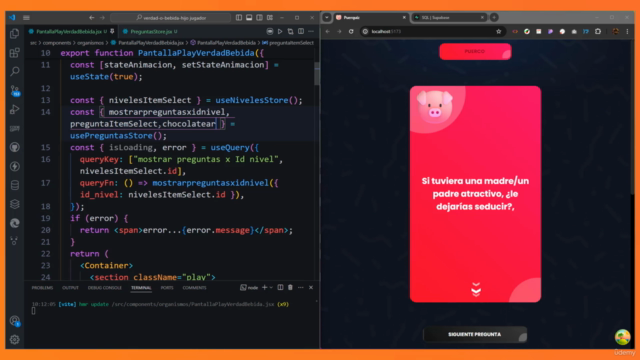The width and height of the screenshot is (640, 360).
Task: Open the Thunder Client lightning icon
Action: click(x=15, y=166)
